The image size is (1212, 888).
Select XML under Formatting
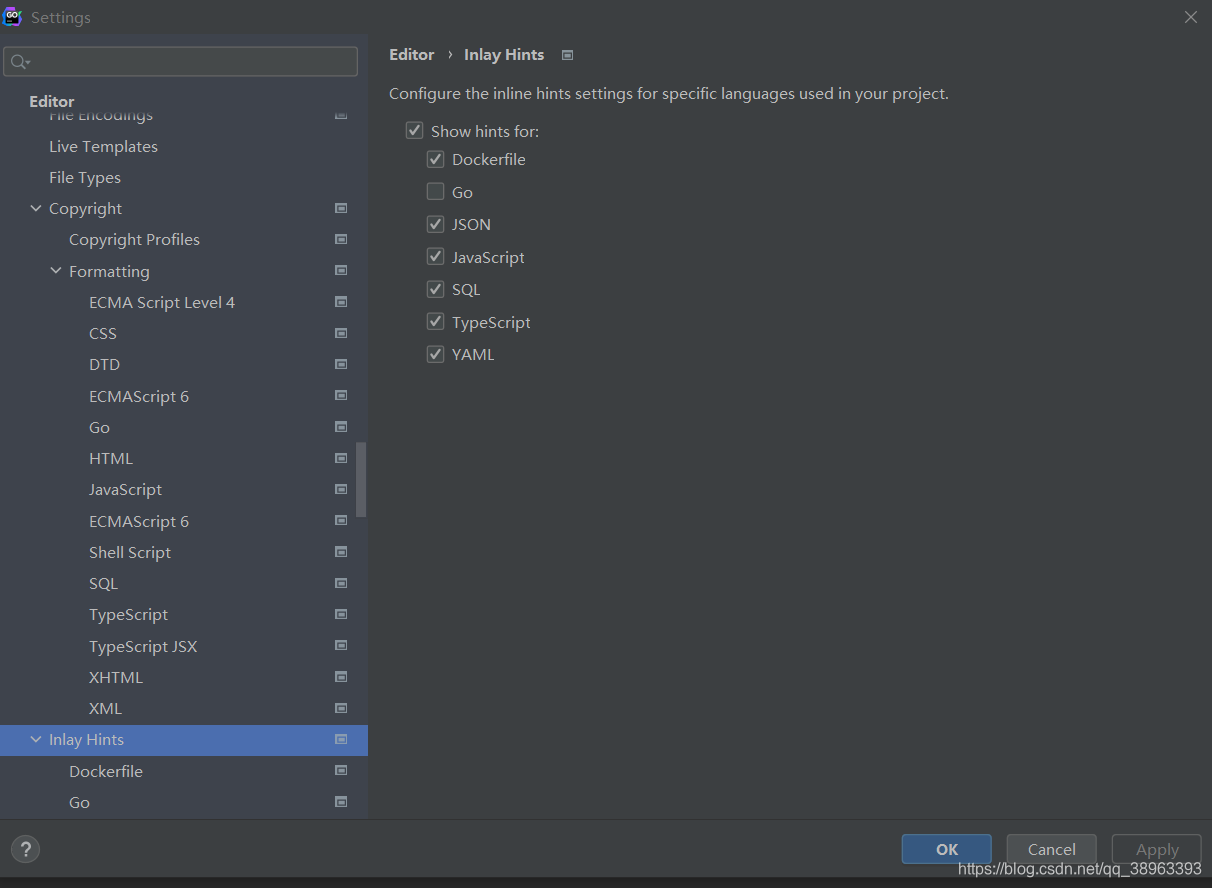coord(105,708)
